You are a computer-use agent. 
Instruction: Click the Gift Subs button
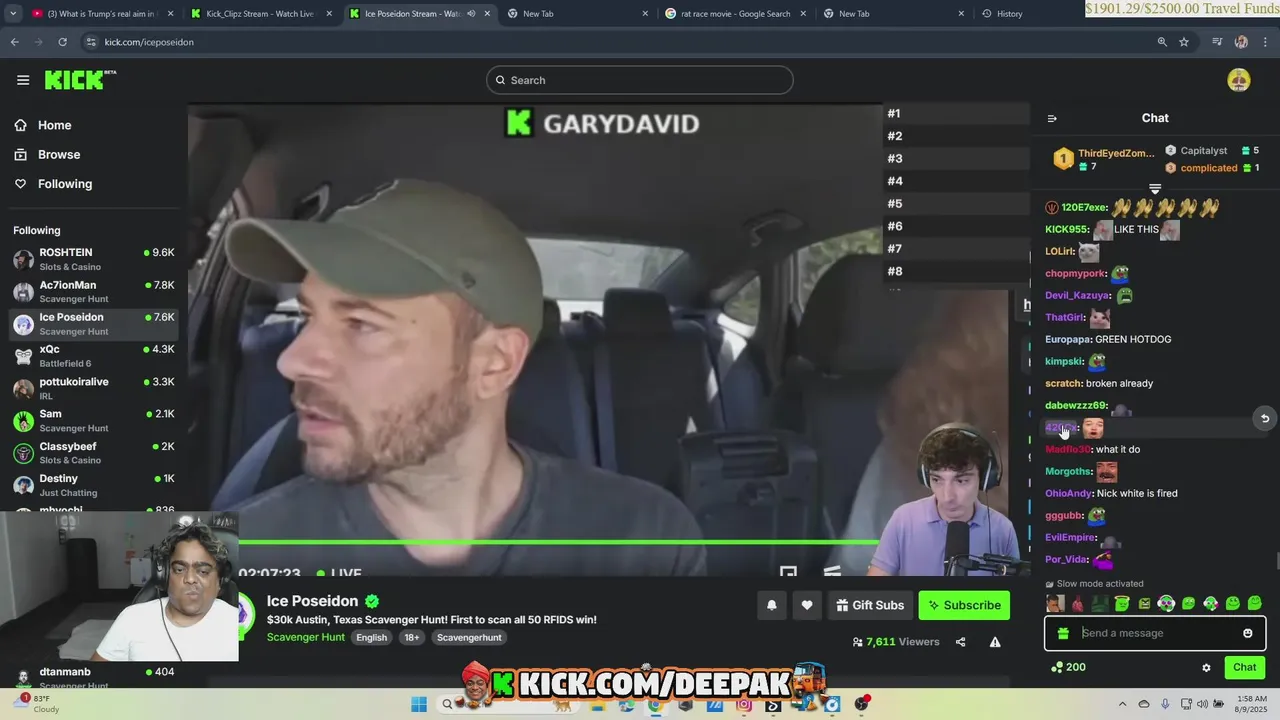(868, 605)
